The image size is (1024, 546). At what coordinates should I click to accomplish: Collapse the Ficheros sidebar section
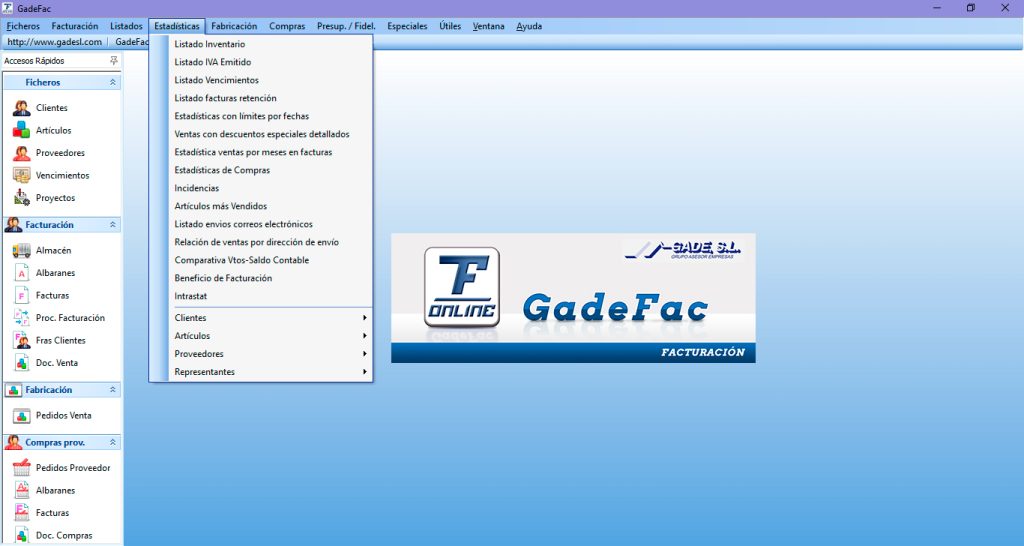pos(112,82)
